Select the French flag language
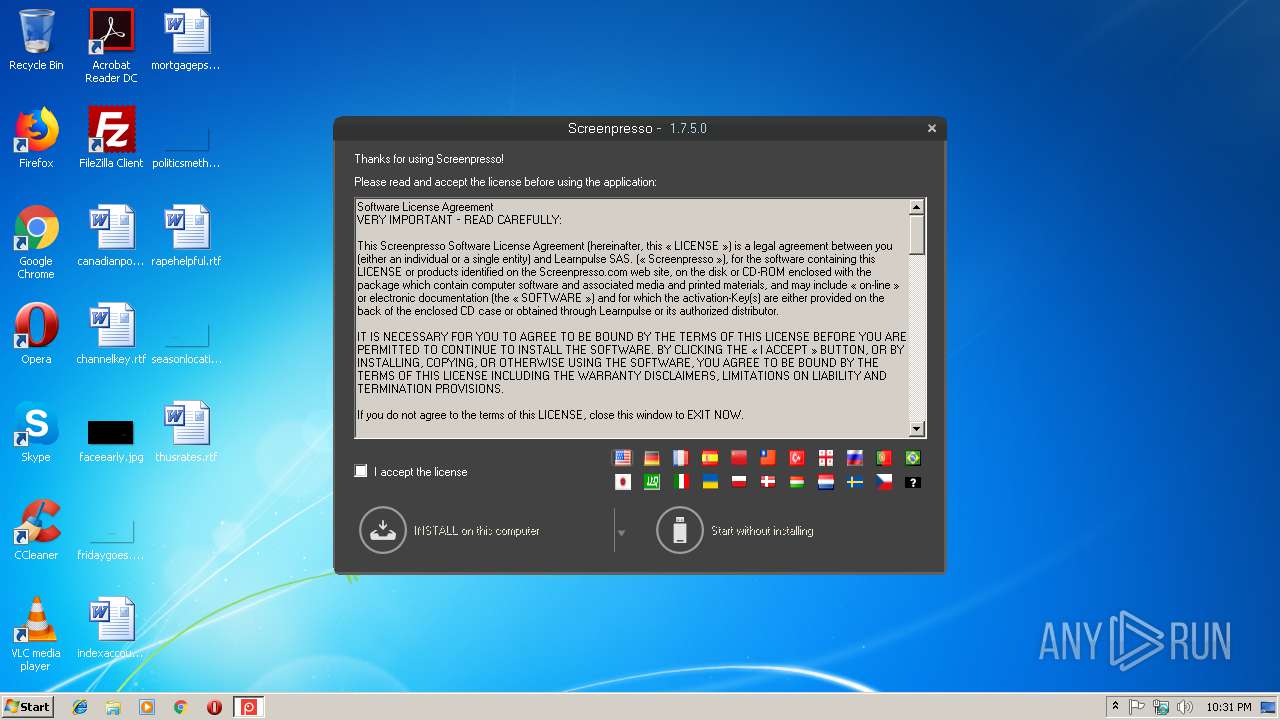The image size is (1280, 720). [681, 458]
